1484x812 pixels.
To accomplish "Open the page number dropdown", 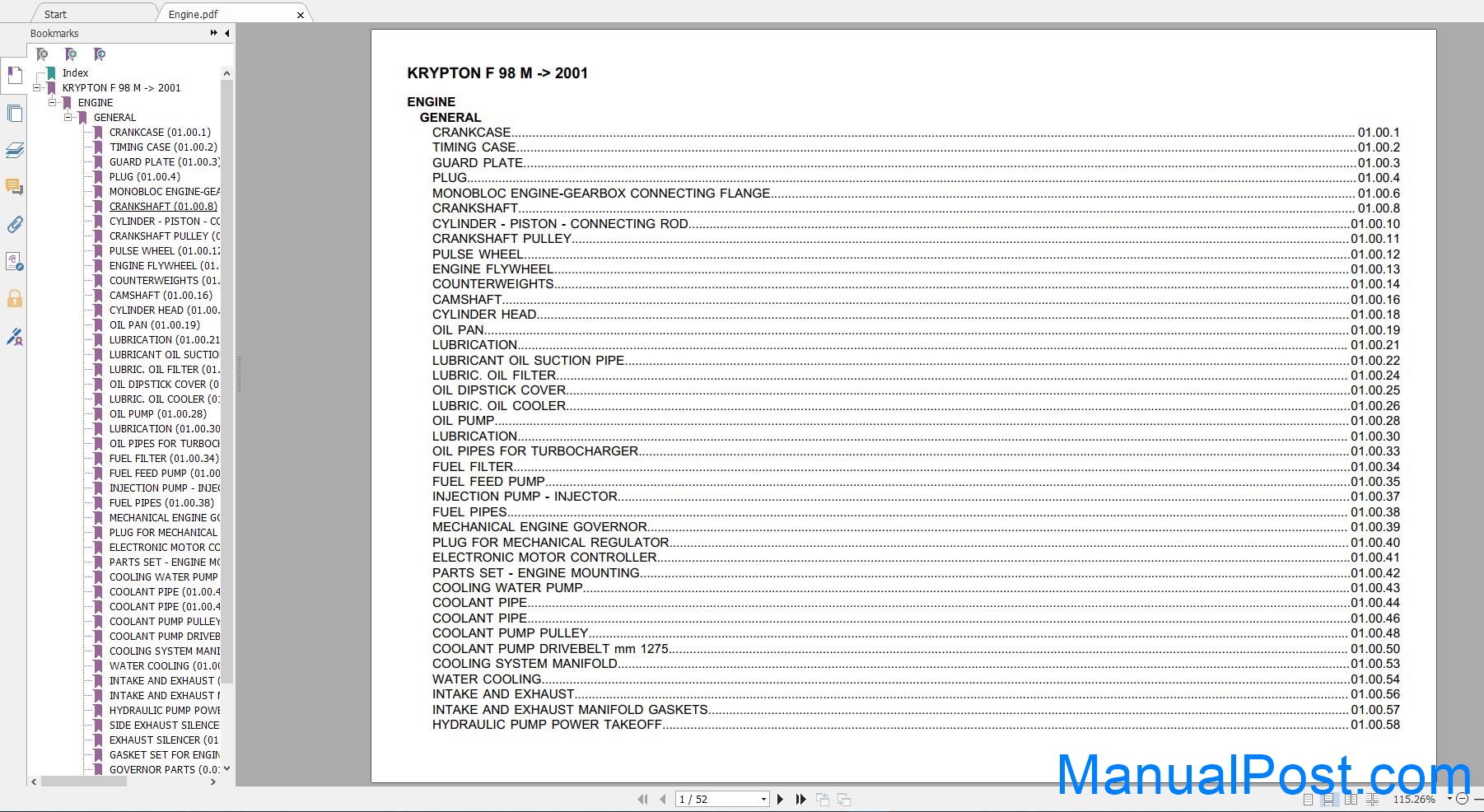I will click(x=763, y=799).
